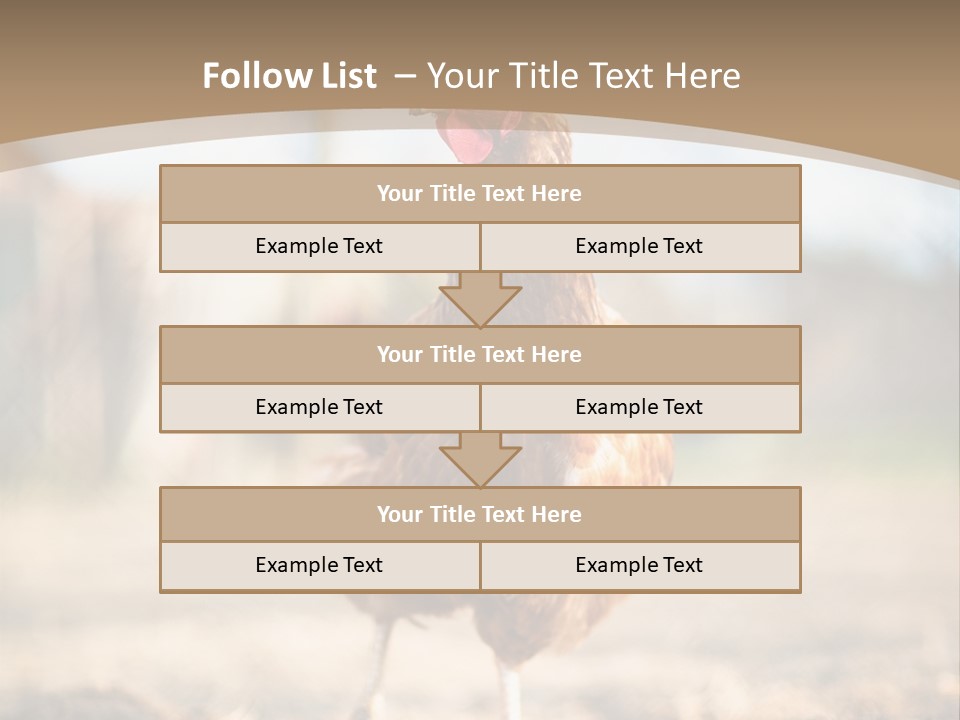The width and height of the screenshot is (960, 720).
Task: Click third block's left Example Text cell
Action: click(x=320, y=566)
